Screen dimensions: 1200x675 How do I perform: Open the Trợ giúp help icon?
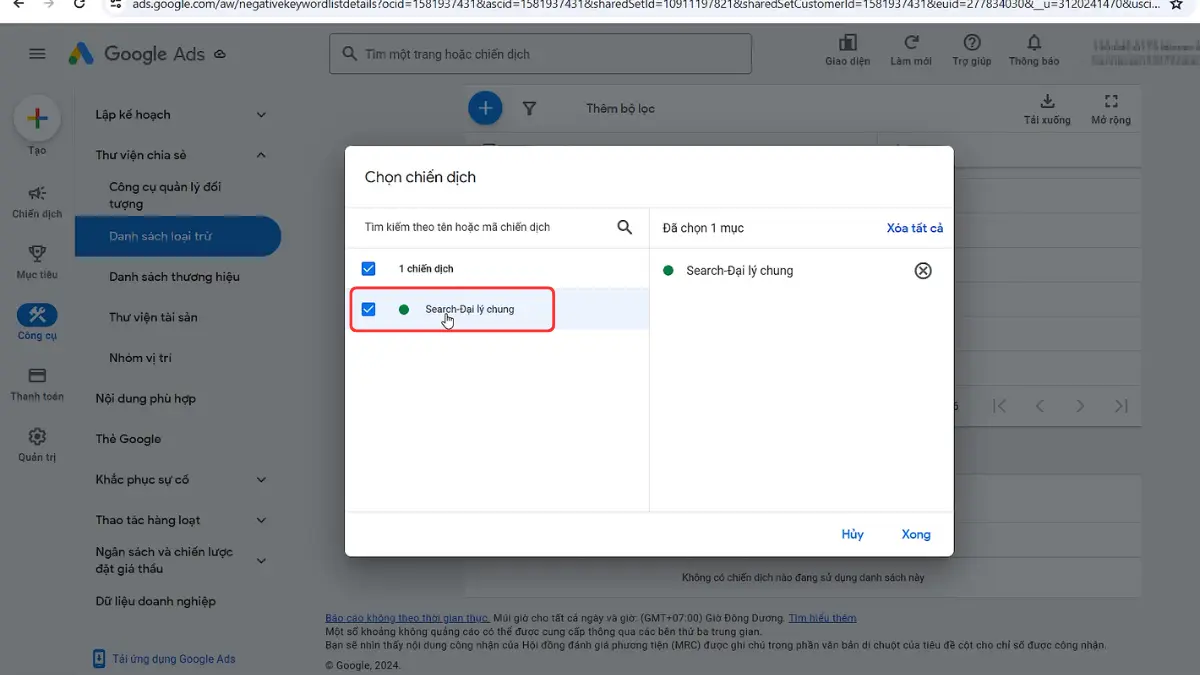971,44
